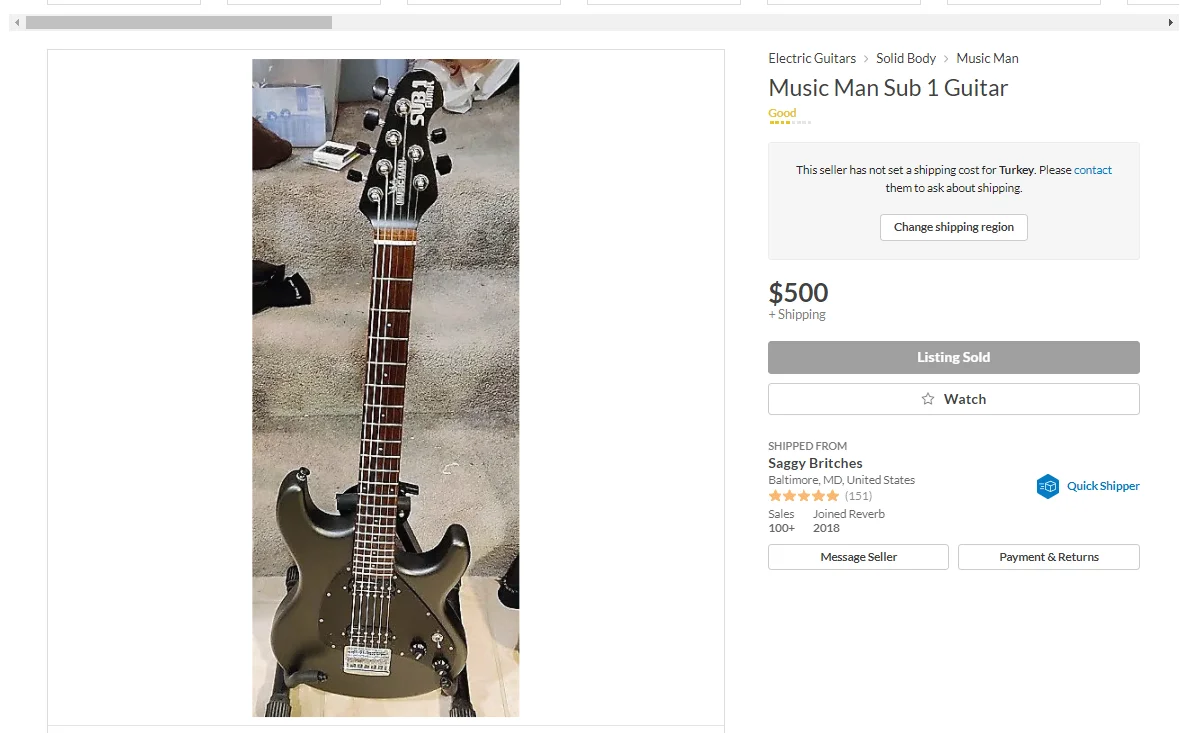This screenshot has width=1199, height=733.
Task: Toggle Watch for this listing
Action: click(x=953, y=399)
